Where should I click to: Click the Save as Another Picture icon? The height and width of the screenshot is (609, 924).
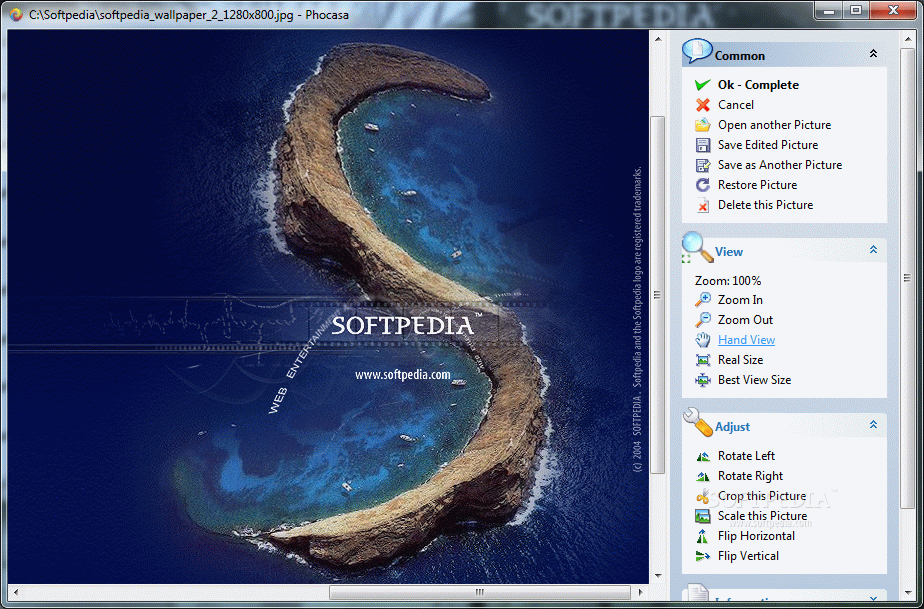702,165
